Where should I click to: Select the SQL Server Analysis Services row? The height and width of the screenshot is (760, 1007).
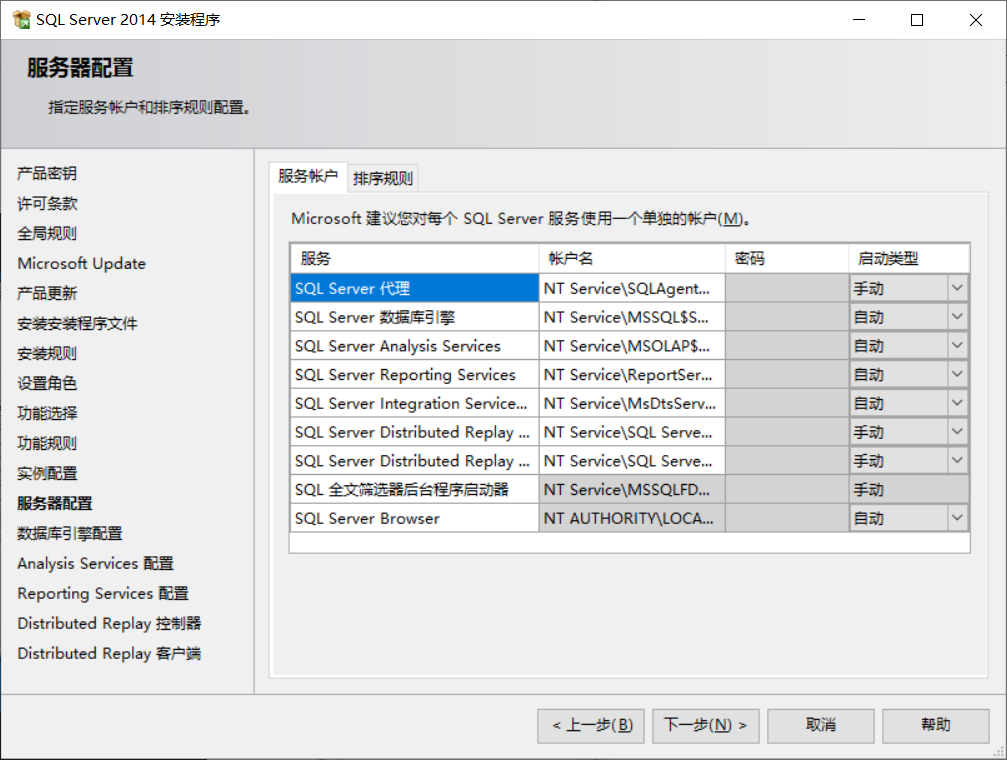(414, 346)
